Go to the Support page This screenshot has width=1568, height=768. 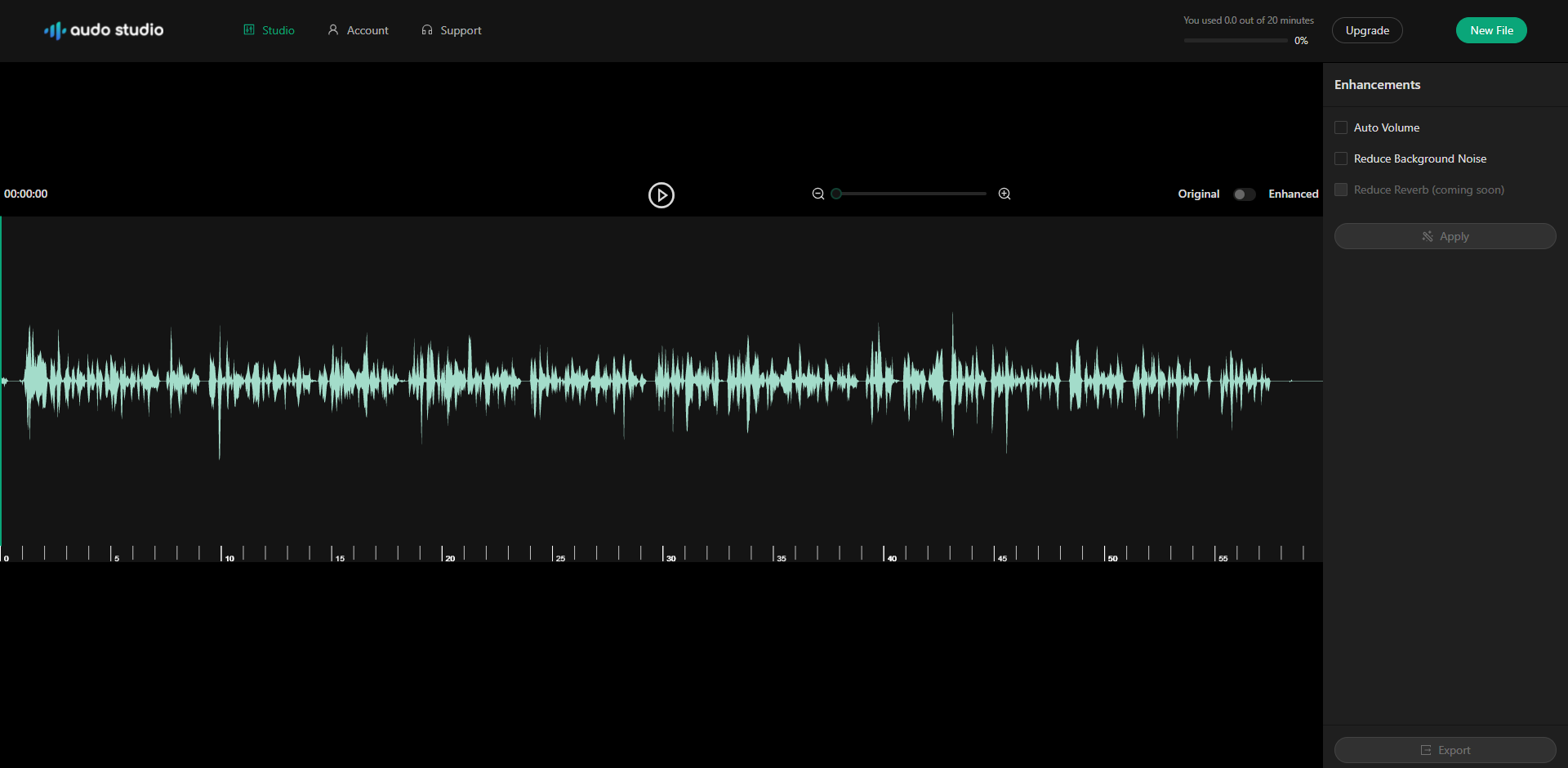[x=461, y=30]
